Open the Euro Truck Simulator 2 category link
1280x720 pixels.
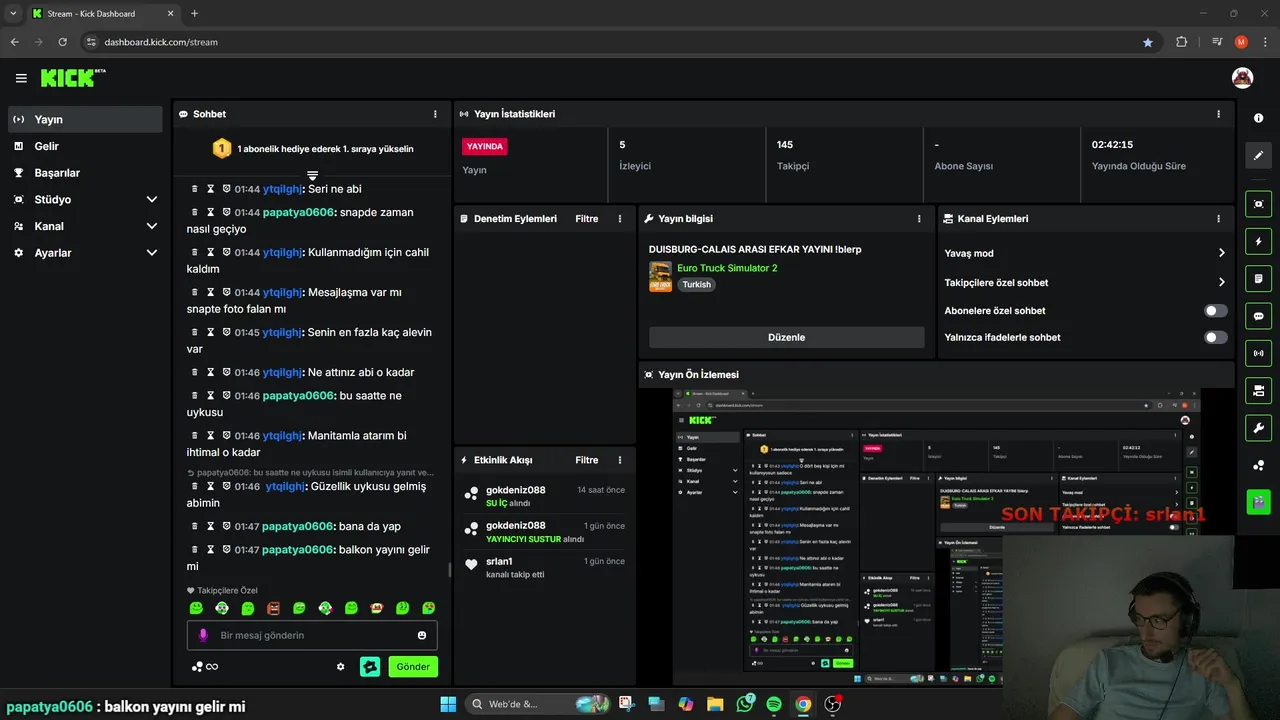[727, 268]
